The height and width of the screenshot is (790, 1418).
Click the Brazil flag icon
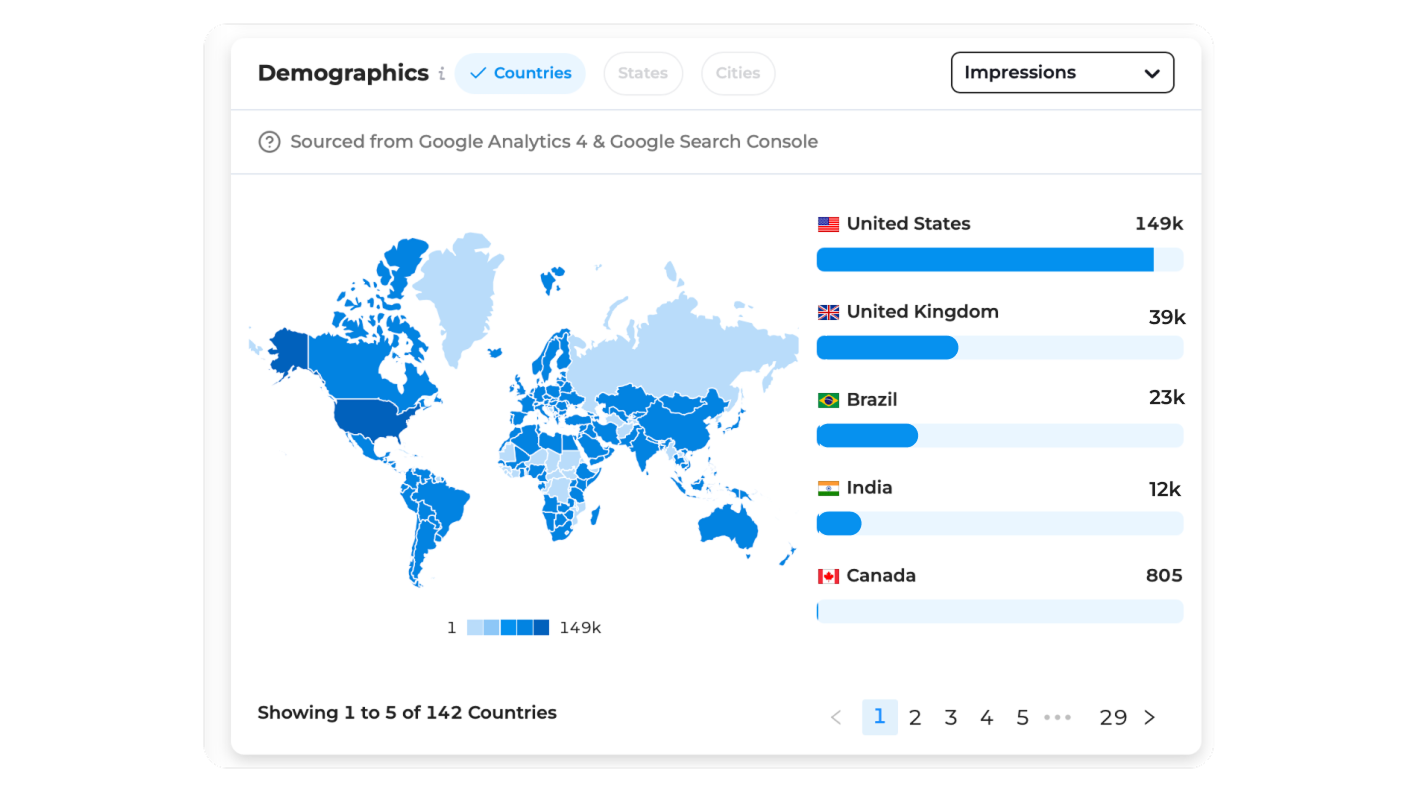828,400
